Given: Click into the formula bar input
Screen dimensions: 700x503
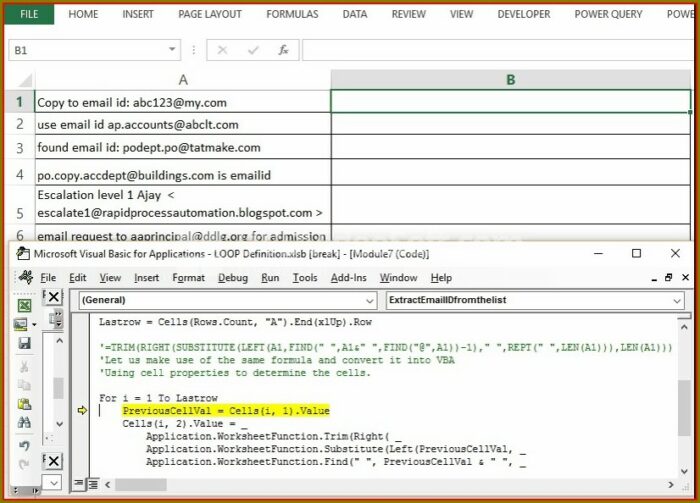Looking at the screenshot, I should 497,50.
